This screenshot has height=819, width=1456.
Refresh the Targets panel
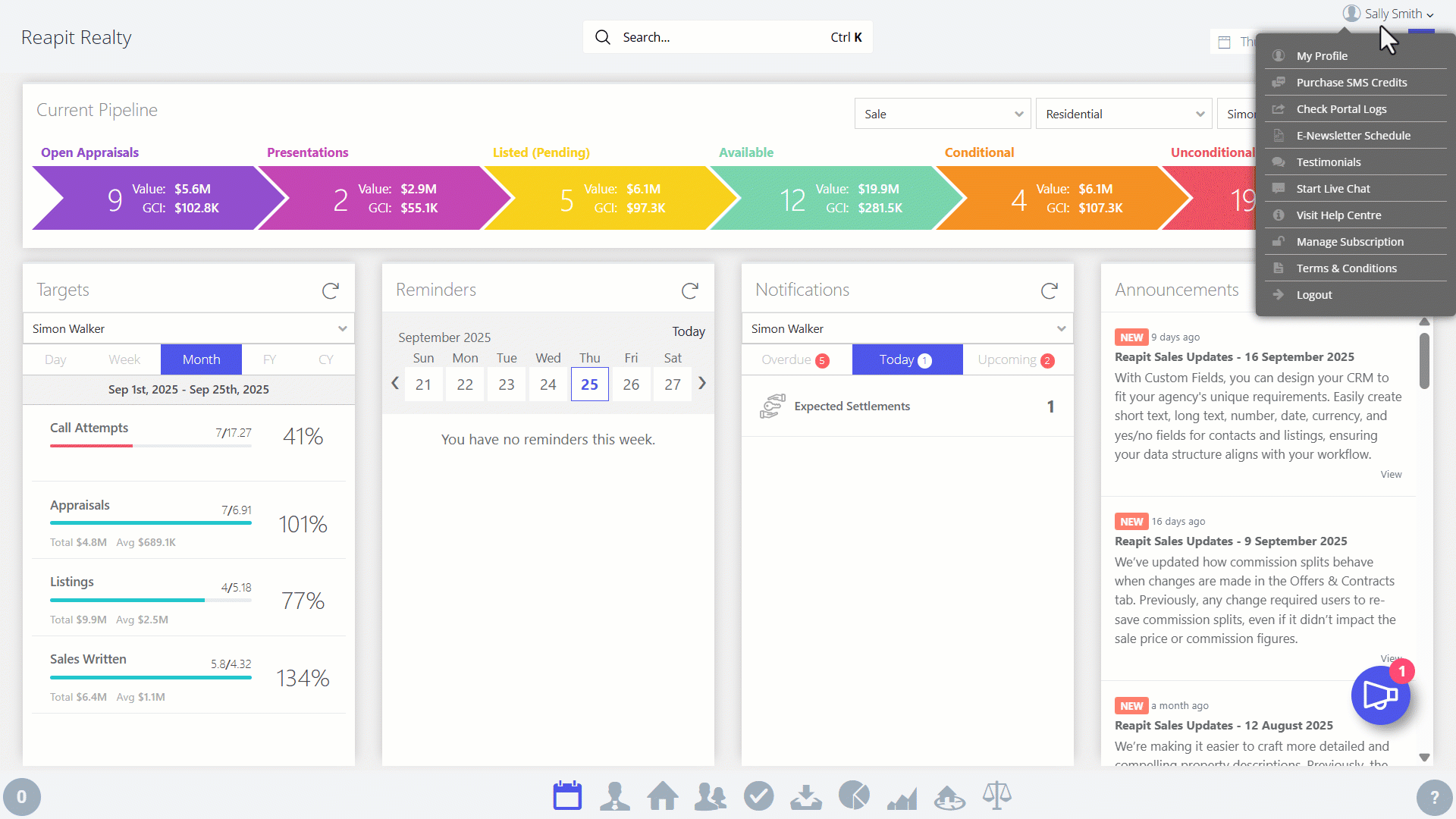pos(331,290)
